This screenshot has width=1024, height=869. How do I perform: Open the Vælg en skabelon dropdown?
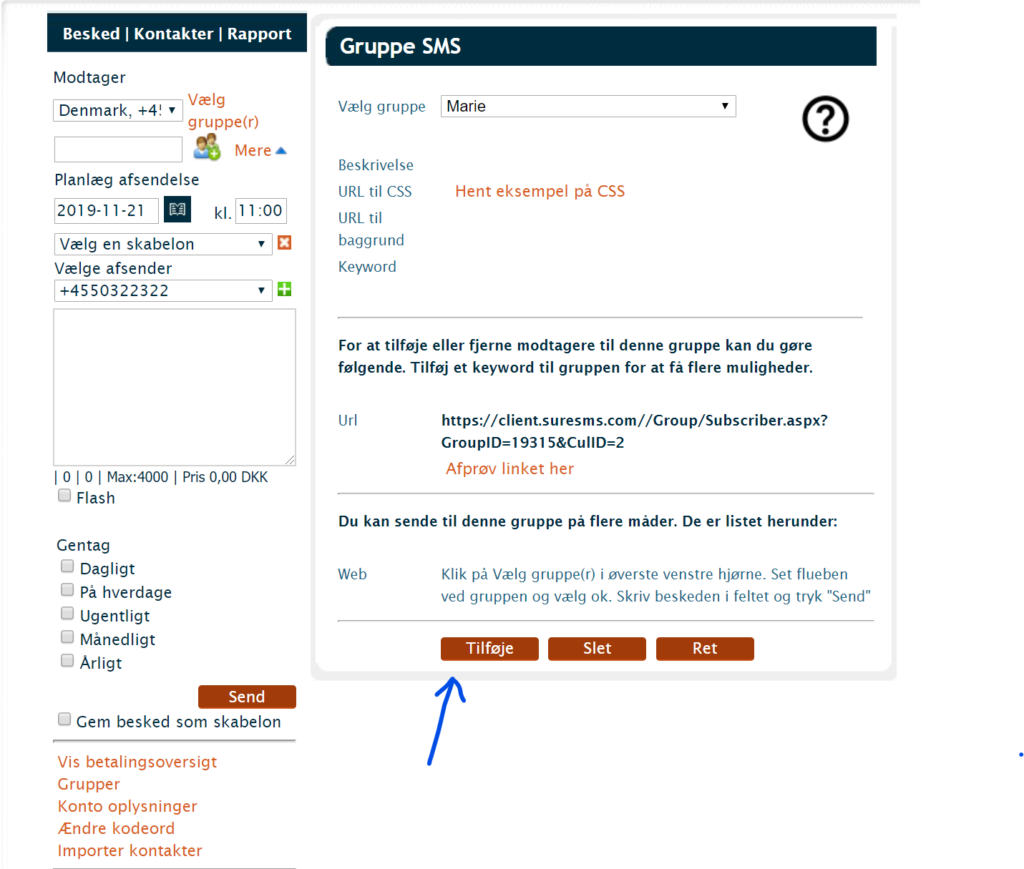click(x=163, y=244)
